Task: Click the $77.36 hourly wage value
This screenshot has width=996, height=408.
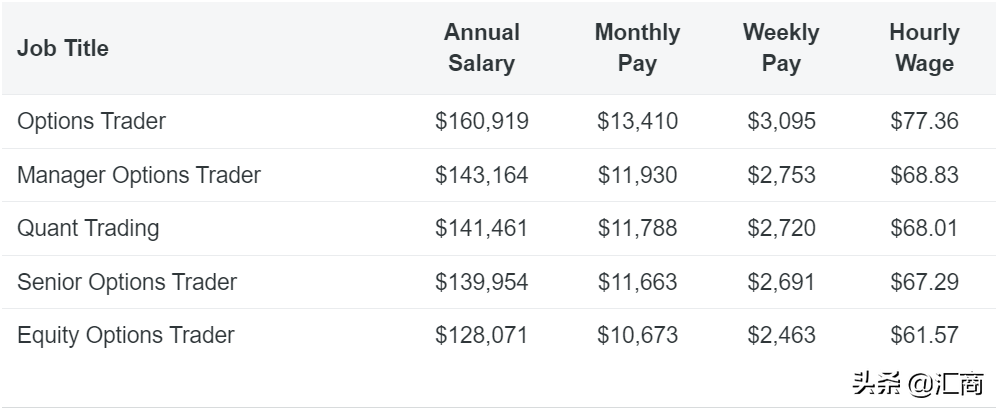Action: pos(924,121)
